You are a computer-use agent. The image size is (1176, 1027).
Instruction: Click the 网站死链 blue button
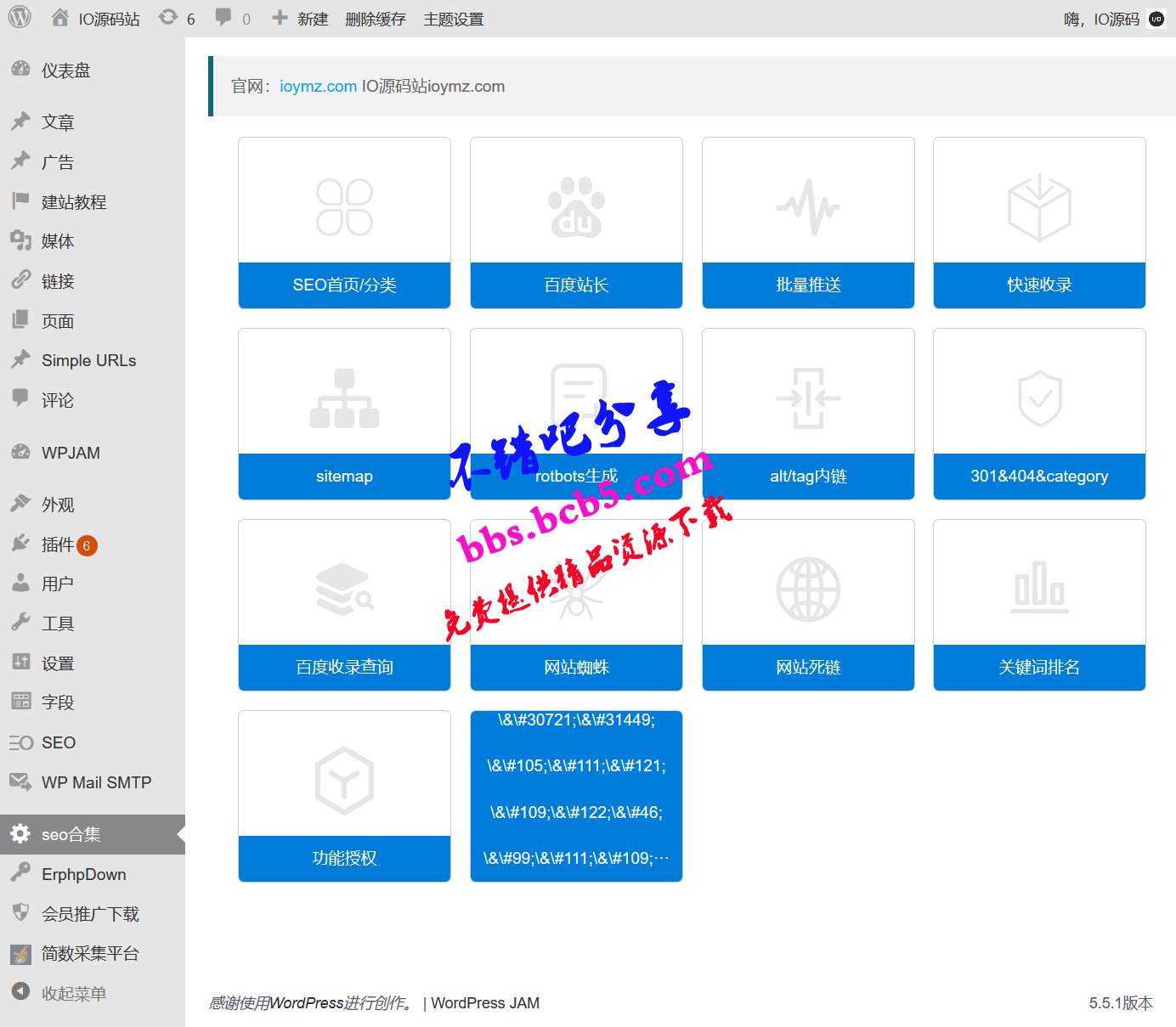point(808,667)
